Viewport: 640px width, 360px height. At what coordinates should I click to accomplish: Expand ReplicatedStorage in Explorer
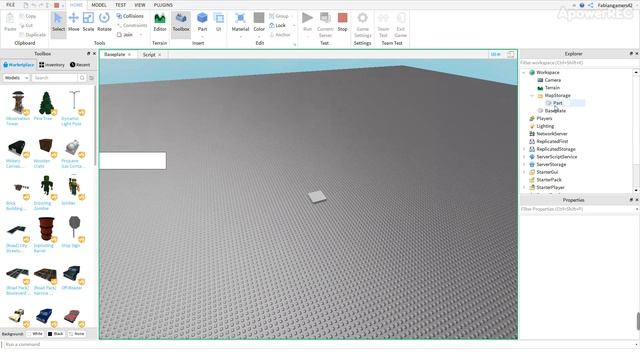pyautogui.click(x=524, y=149)
